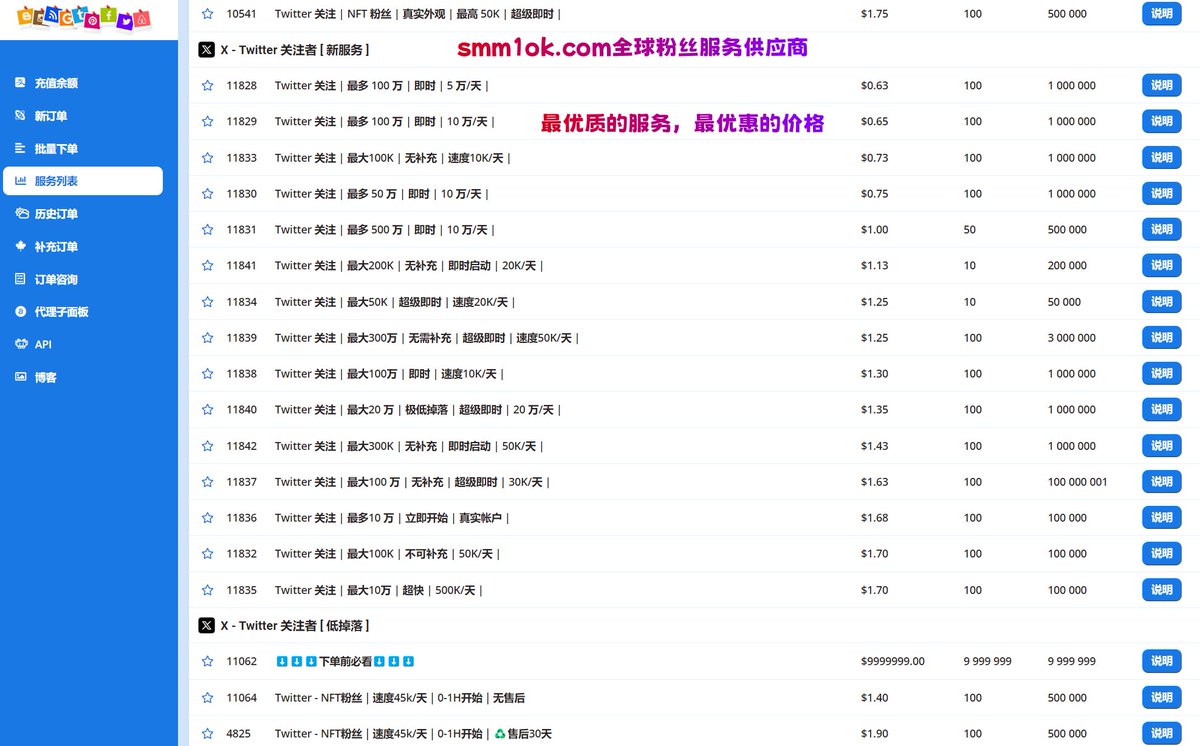Screen dimensions: 1200x746
Task: Show 说明 for service 11830
Action: 1161,194
